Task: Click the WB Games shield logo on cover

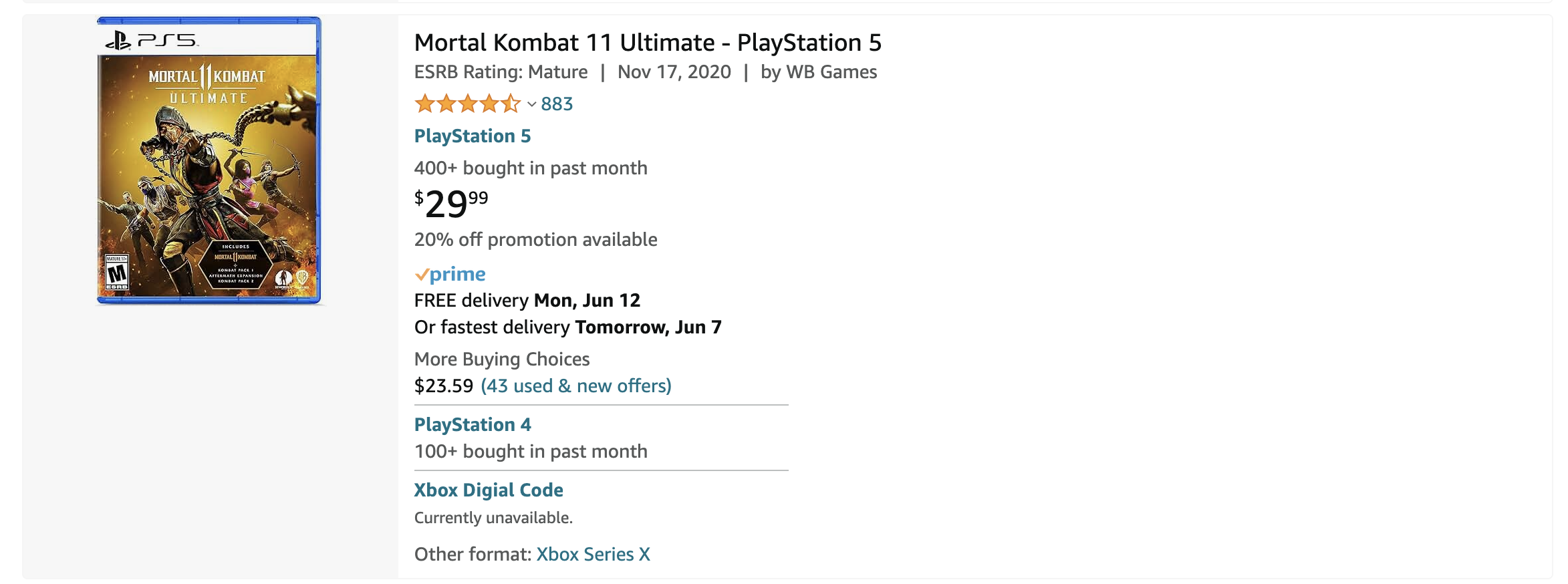Action: [302, 277]
